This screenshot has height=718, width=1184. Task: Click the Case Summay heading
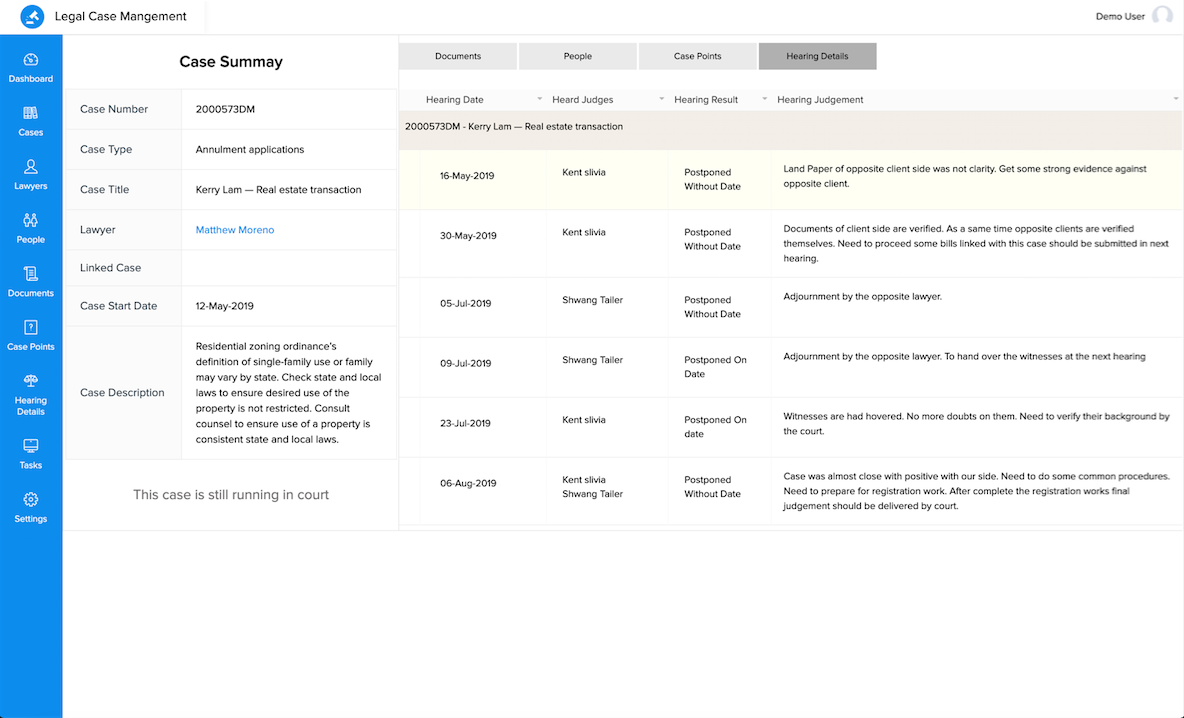pos(231,62)
